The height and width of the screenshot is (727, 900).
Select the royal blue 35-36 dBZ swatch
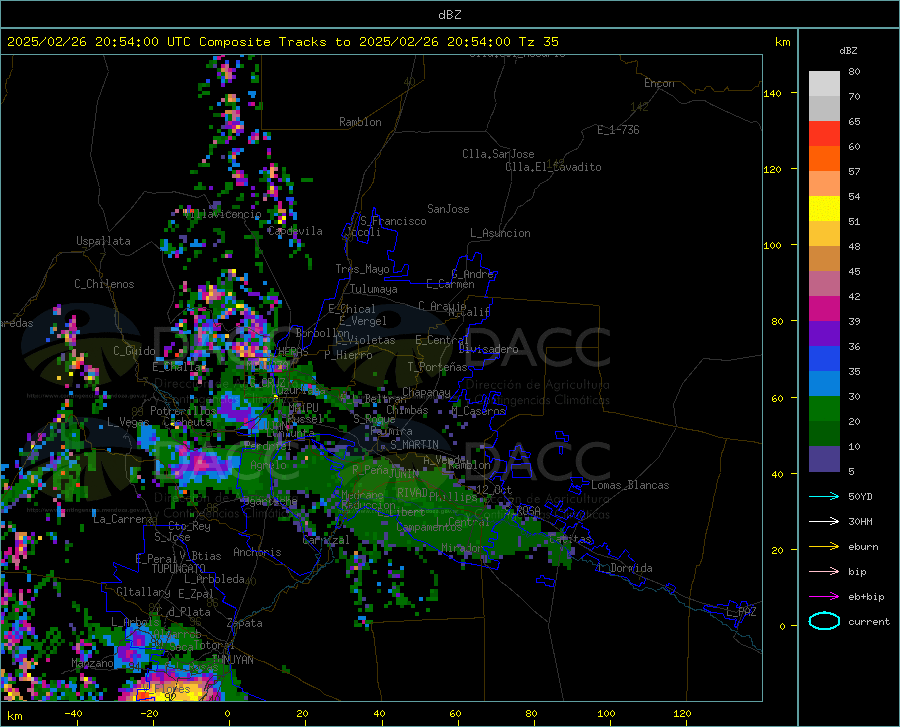coord(824,359)
